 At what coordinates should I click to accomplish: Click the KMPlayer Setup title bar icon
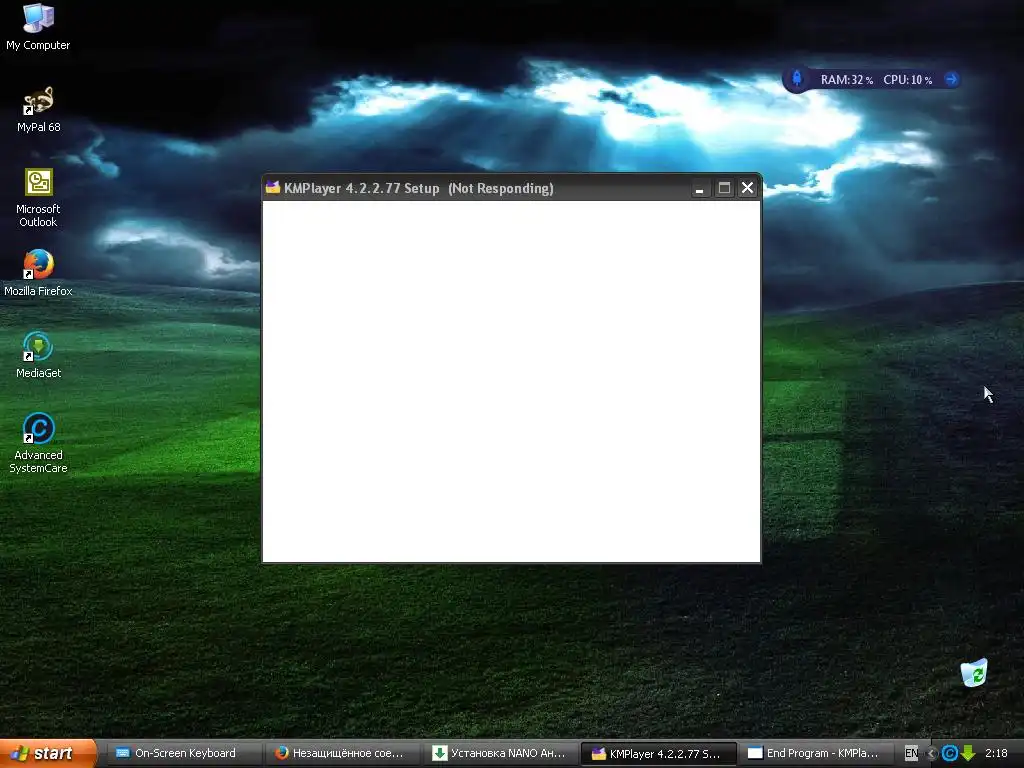coord(272,187)
